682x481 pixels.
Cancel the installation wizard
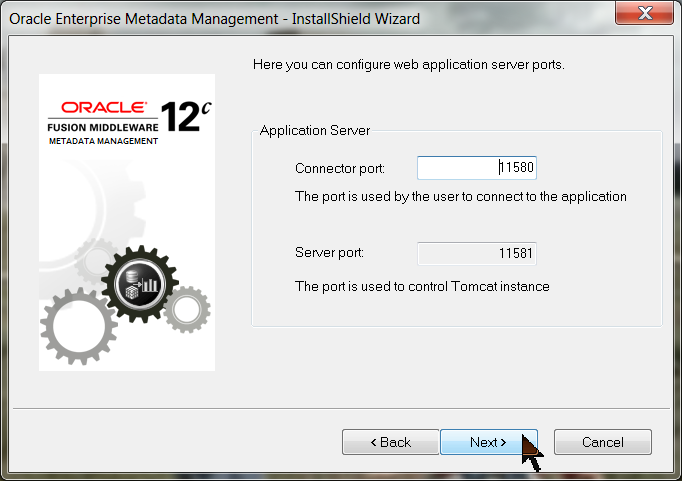602,442
